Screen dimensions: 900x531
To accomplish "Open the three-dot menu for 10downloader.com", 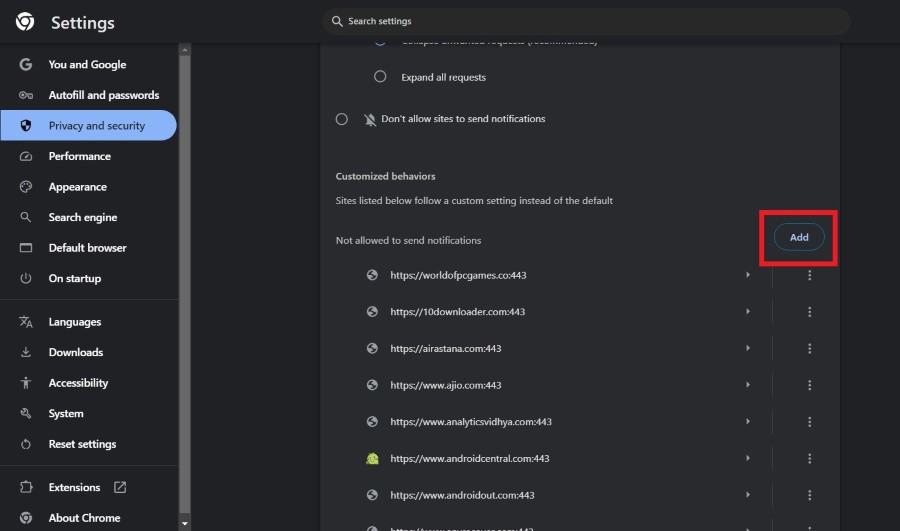I will pyautogui.click(x=809, y=312).
